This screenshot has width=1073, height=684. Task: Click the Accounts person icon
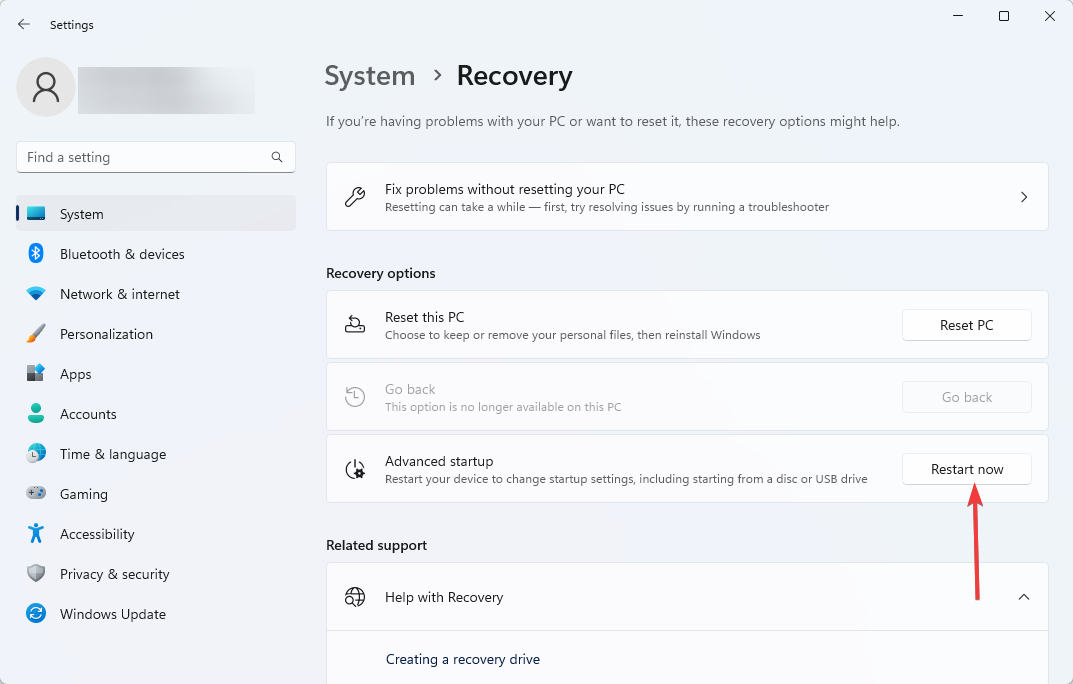click(x=36, y=414)
